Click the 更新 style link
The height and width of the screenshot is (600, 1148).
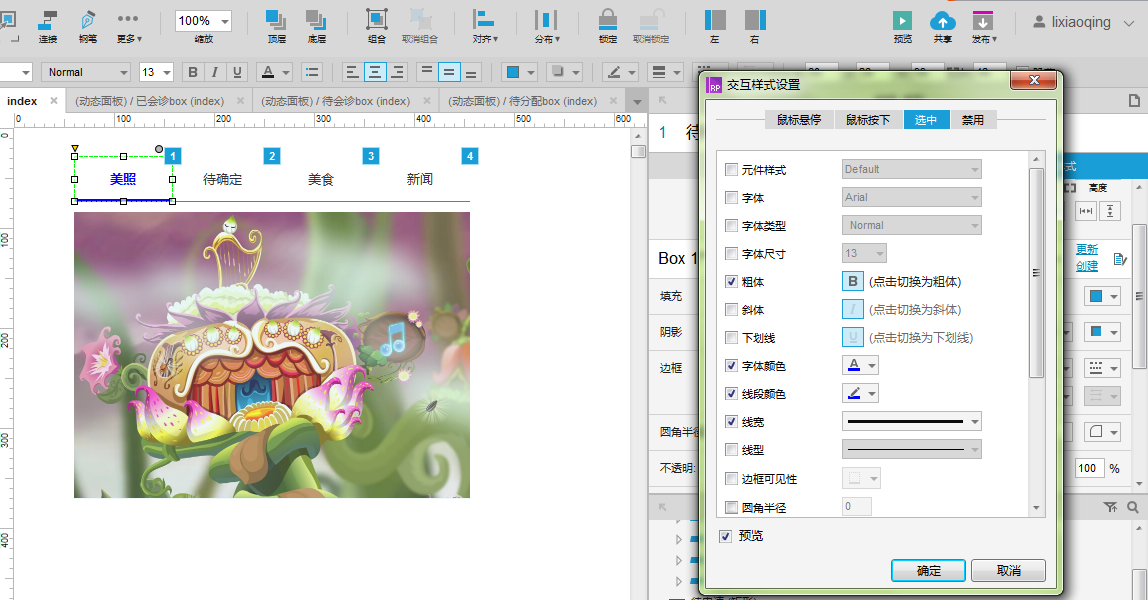1086,250
